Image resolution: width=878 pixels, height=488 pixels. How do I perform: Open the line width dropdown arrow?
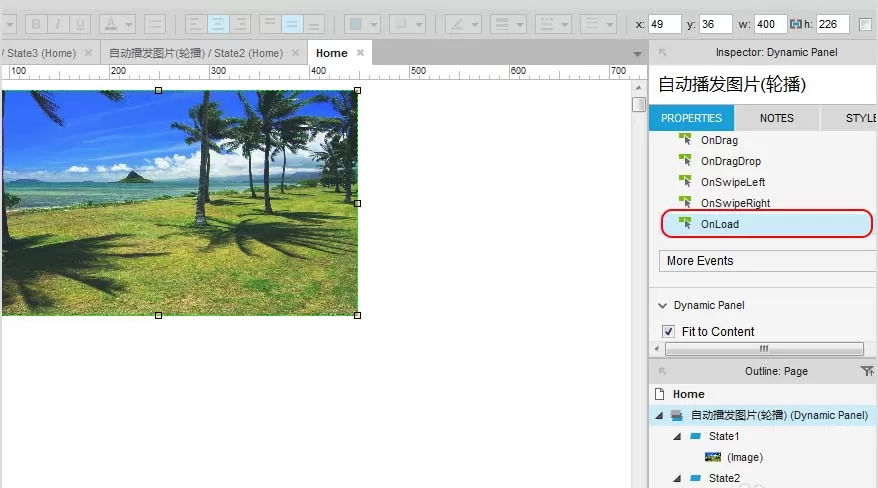coord(520,24)
